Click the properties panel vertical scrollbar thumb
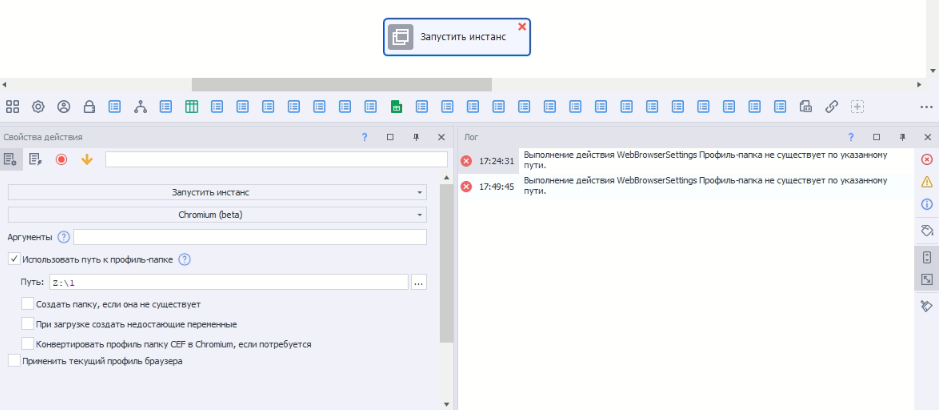939x410 pixels. coord(446,263)
